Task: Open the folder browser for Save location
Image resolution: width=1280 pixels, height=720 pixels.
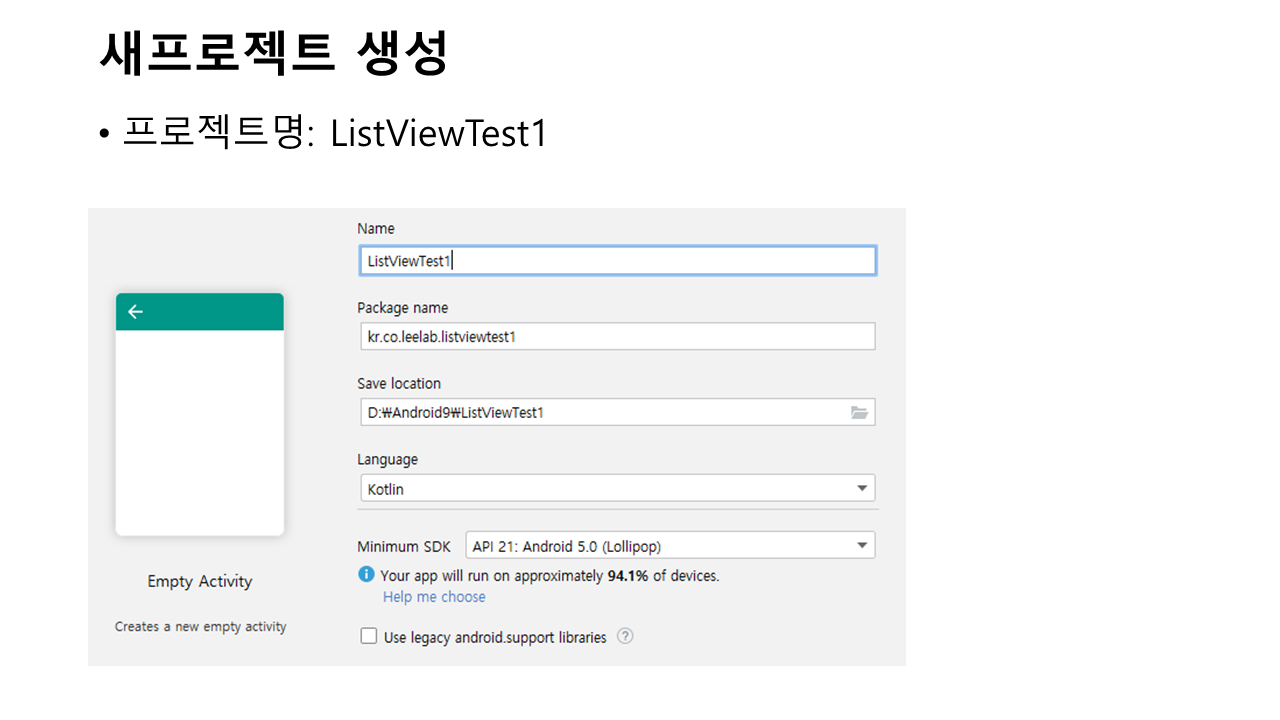Action: [x=859, y=413]
